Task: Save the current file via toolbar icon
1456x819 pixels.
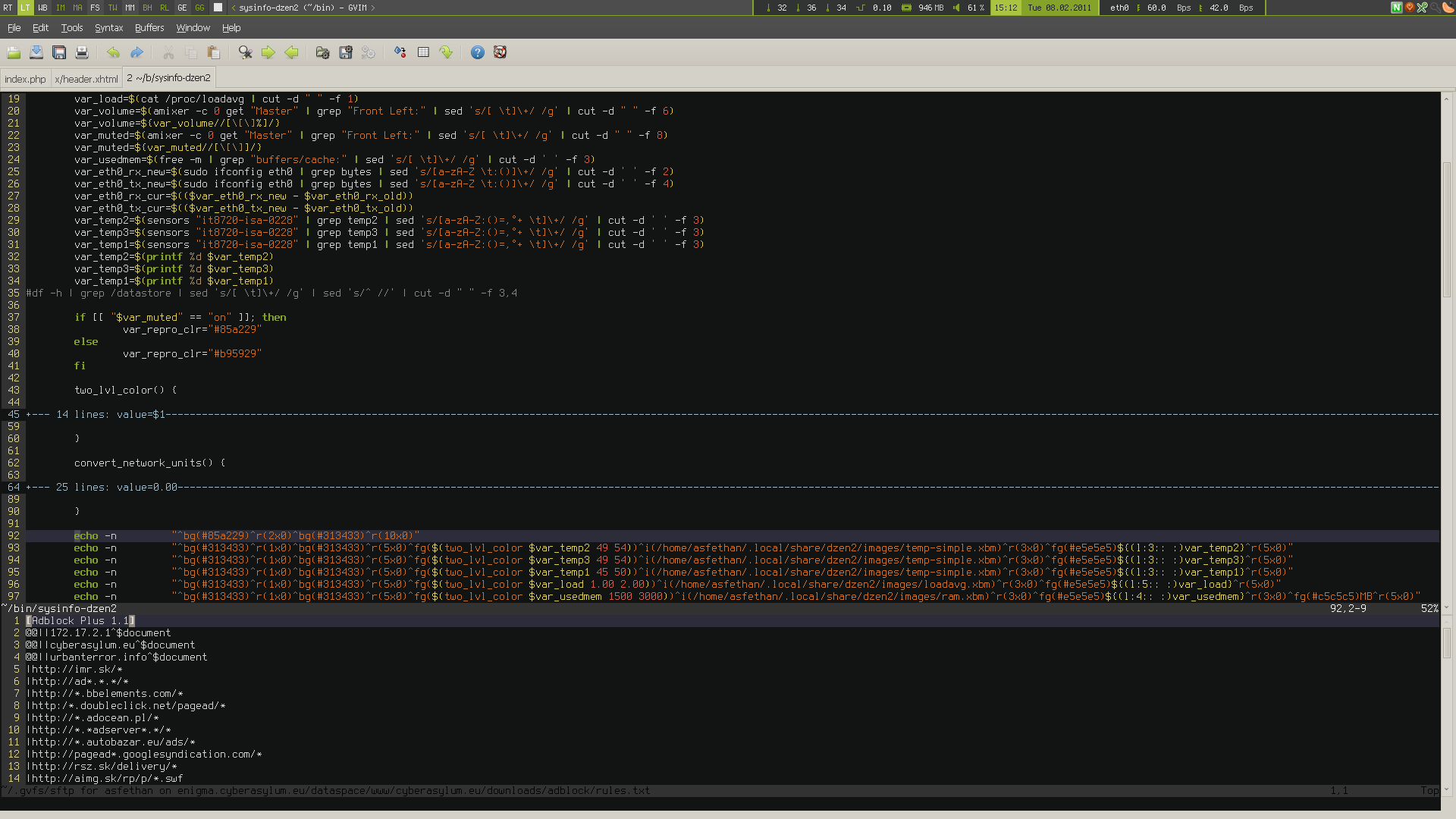Action: 36,52
